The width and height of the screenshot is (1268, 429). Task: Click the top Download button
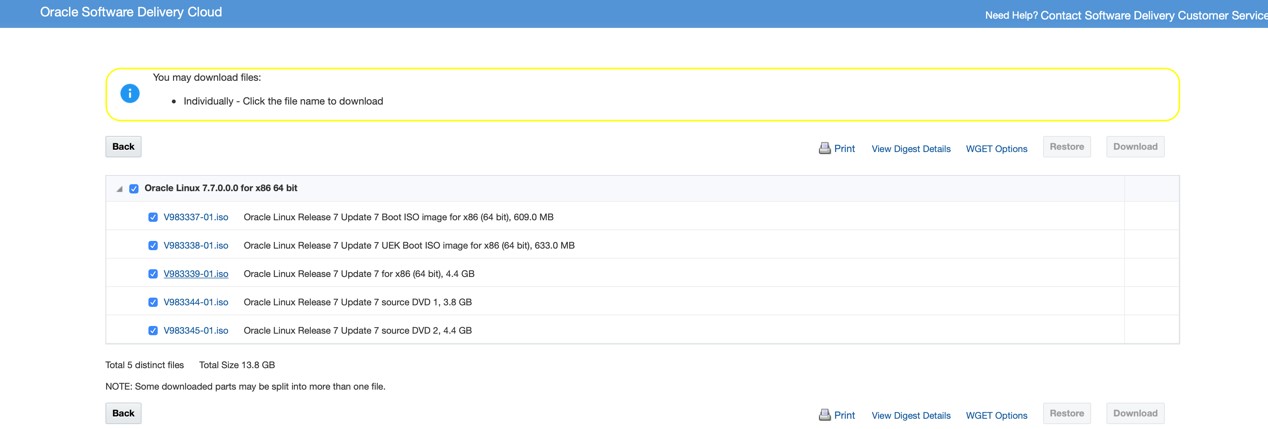(x=1136, y=147)
